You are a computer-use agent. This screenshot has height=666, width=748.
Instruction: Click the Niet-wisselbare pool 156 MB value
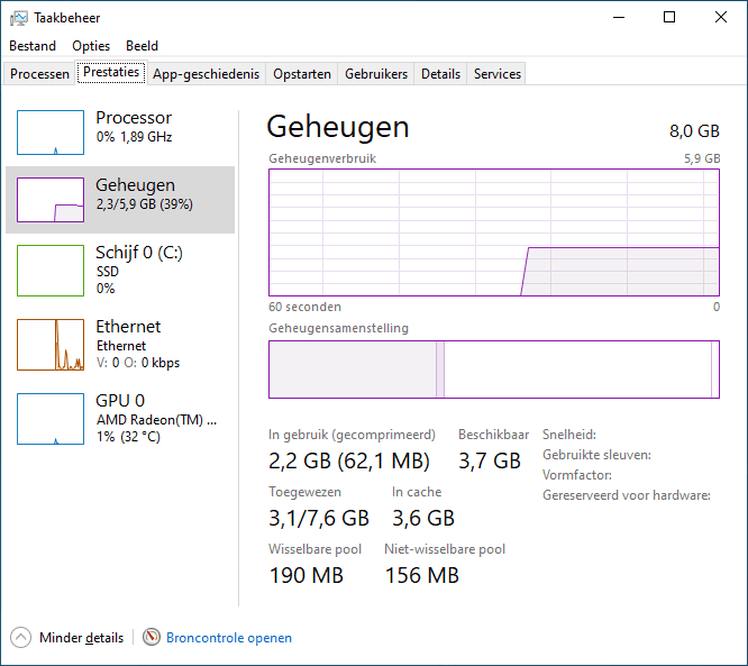coord(422,575)
